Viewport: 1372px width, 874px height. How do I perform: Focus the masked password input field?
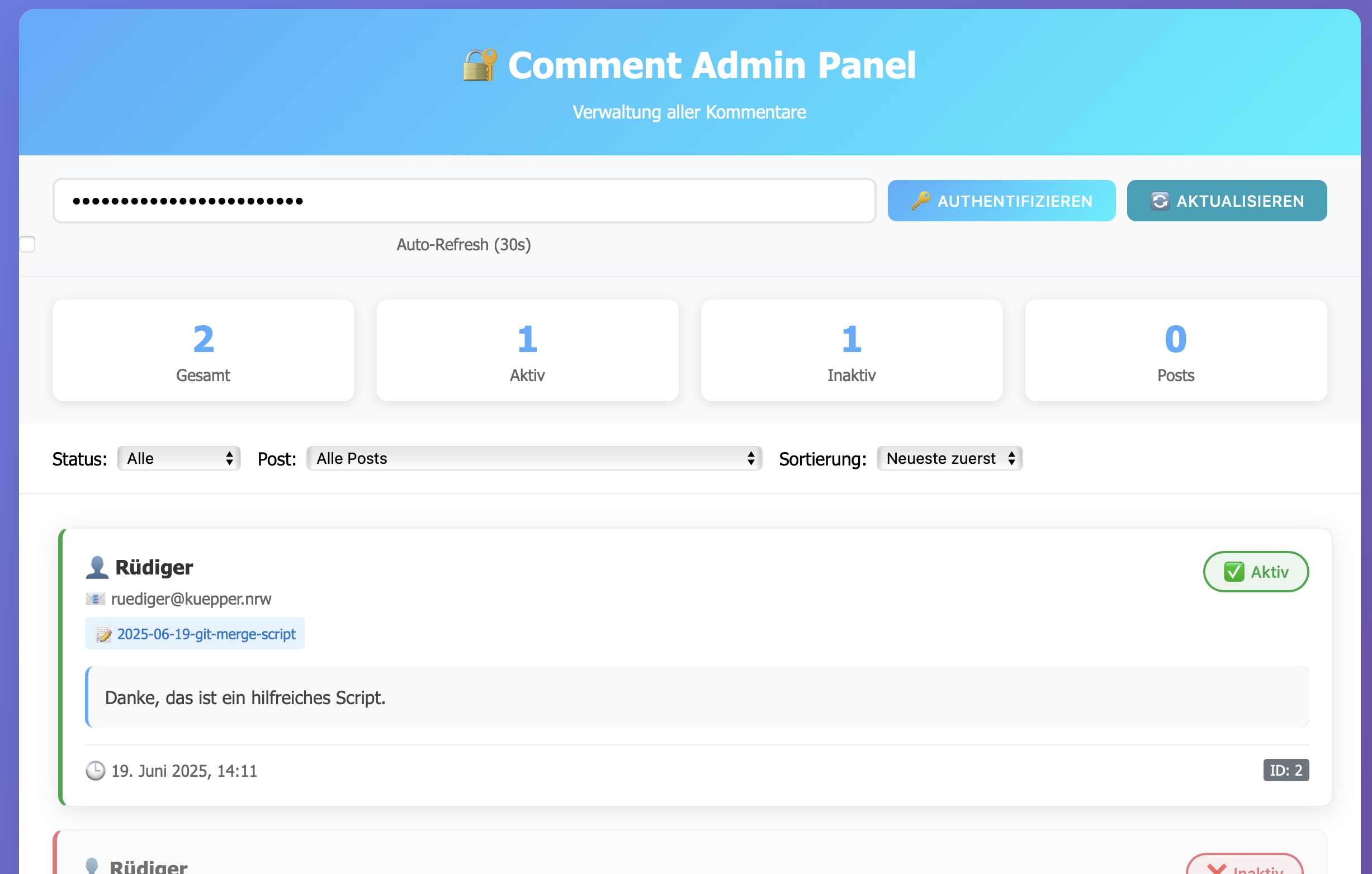click(x=464, y=201)
